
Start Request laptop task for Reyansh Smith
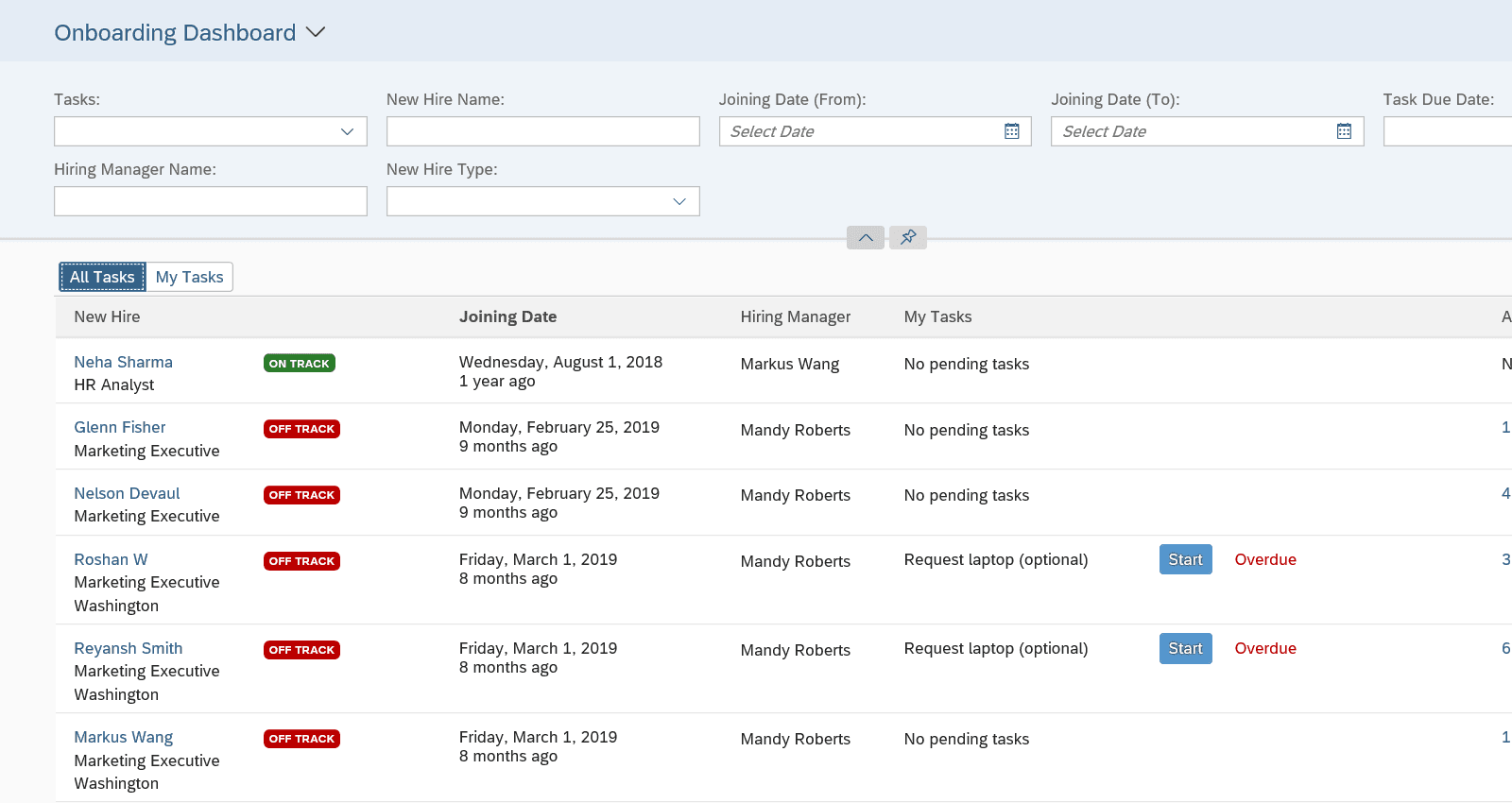pos(1186,648)
